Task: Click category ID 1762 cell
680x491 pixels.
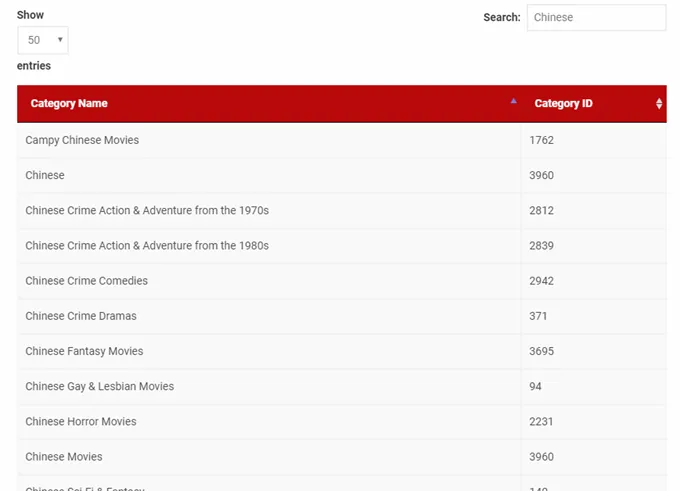Action: coord(541,140)
